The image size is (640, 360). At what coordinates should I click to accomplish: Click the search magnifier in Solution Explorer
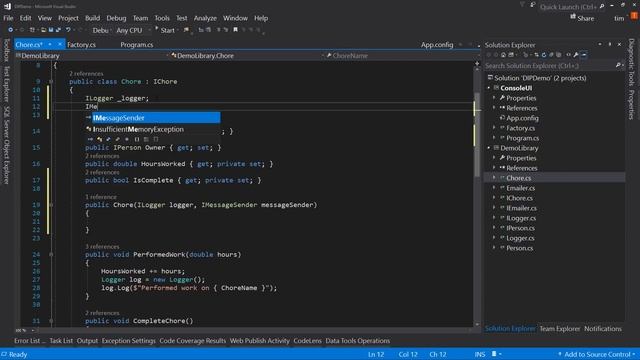618,65
